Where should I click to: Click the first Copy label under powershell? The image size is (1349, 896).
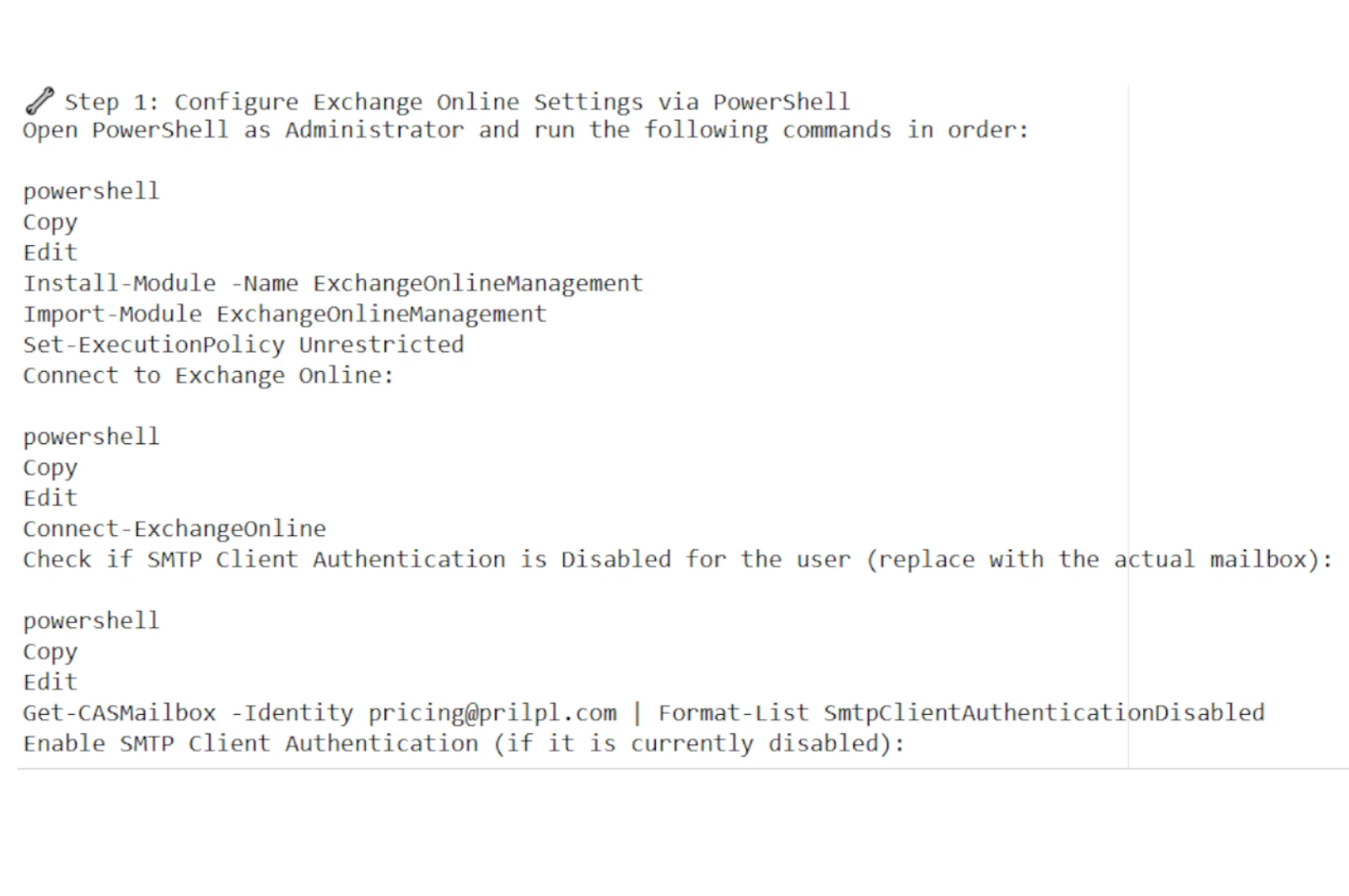(50, 223)
